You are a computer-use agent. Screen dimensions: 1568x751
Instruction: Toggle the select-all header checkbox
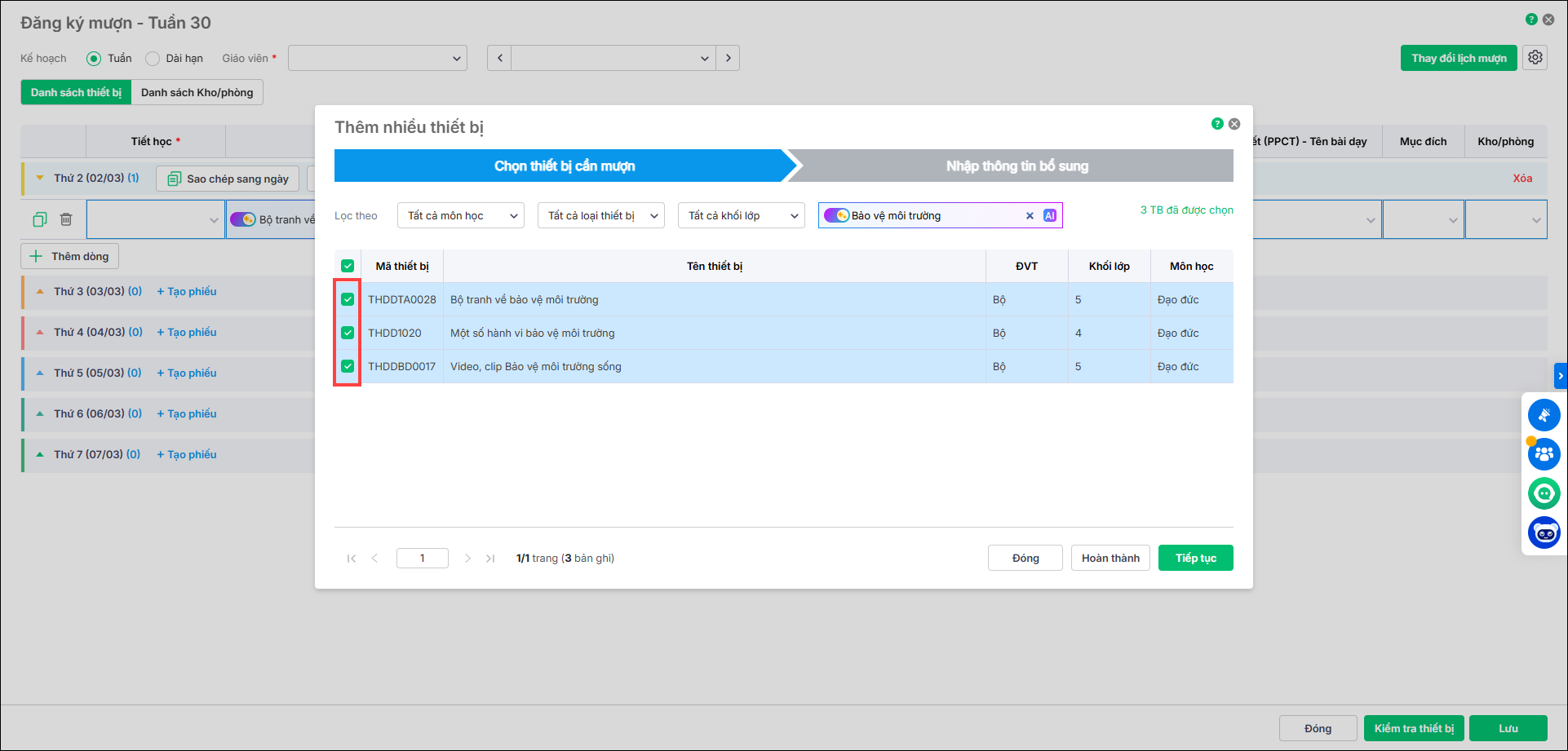[x=348, y=266]
